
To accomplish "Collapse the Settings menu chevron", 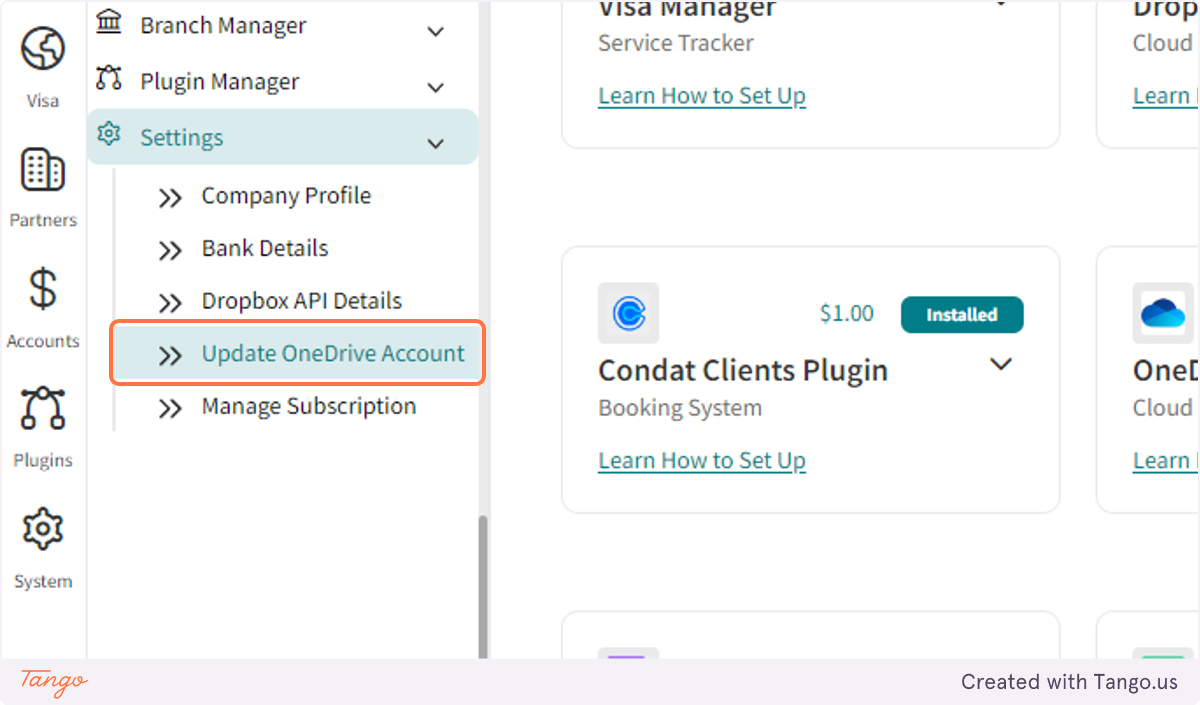I will point(435,143).
